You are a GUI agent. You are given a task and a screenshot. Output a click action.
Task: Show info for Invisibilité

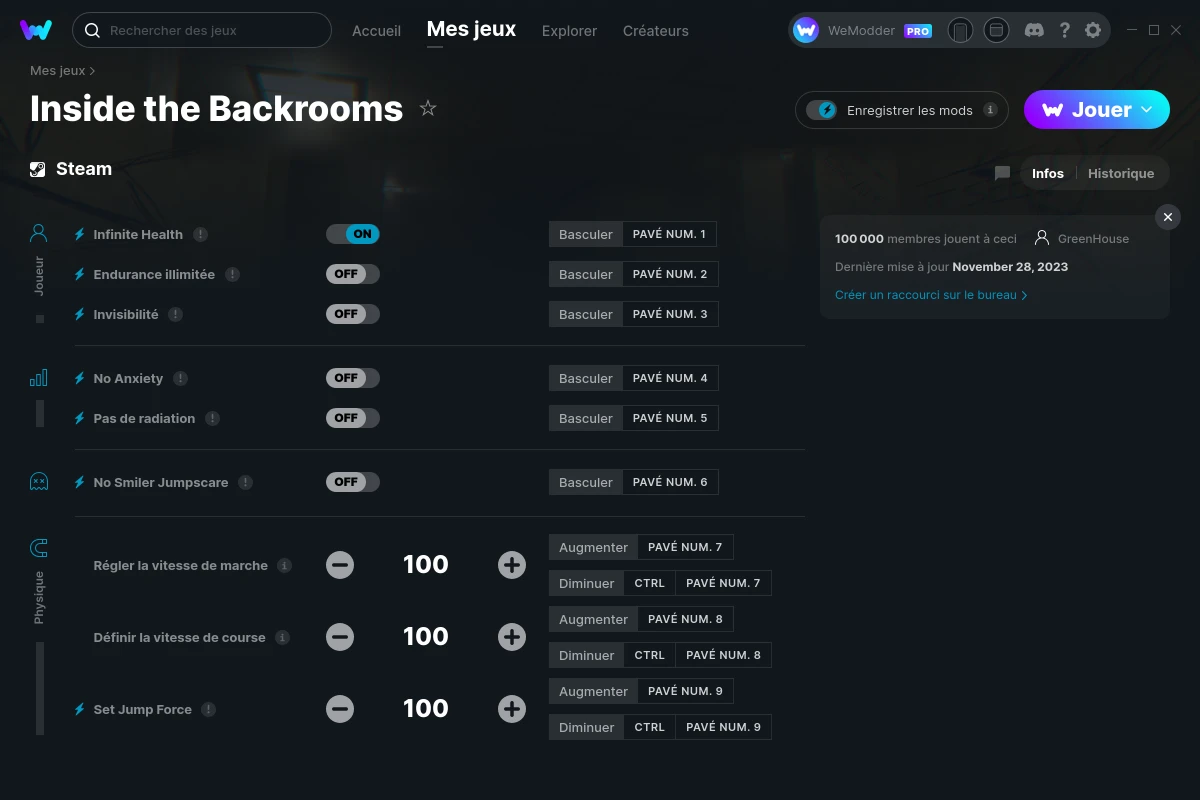(175, 314)
